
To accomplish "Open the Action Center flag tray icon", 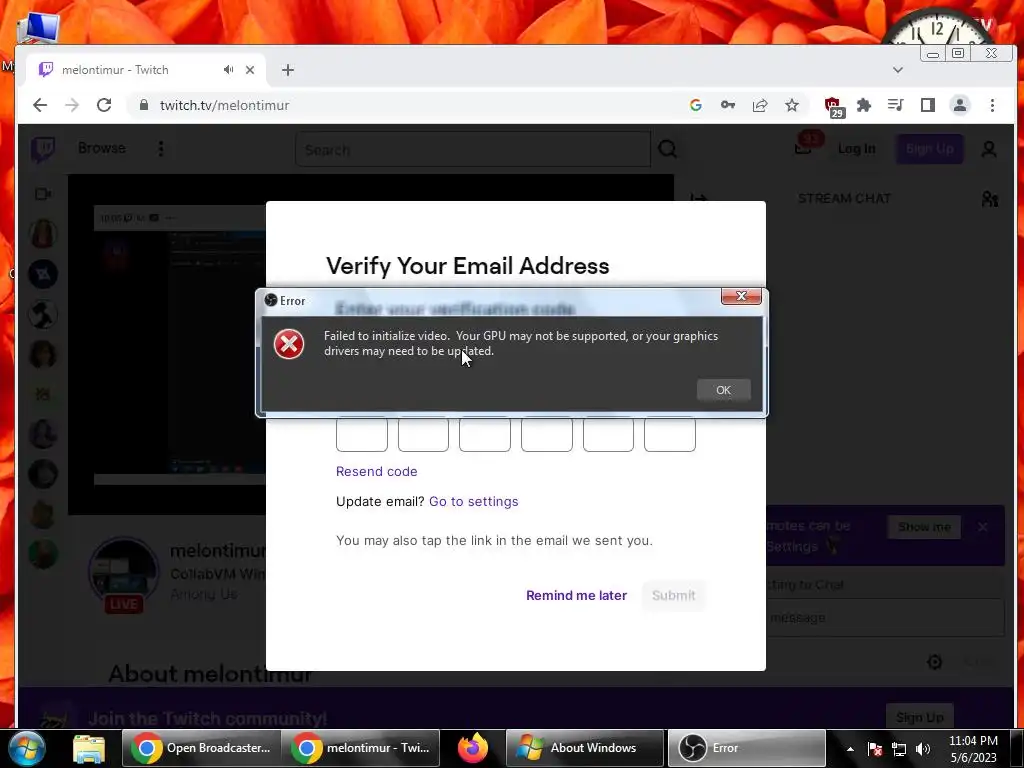I will pyautogui.click(x=874, y=749).
